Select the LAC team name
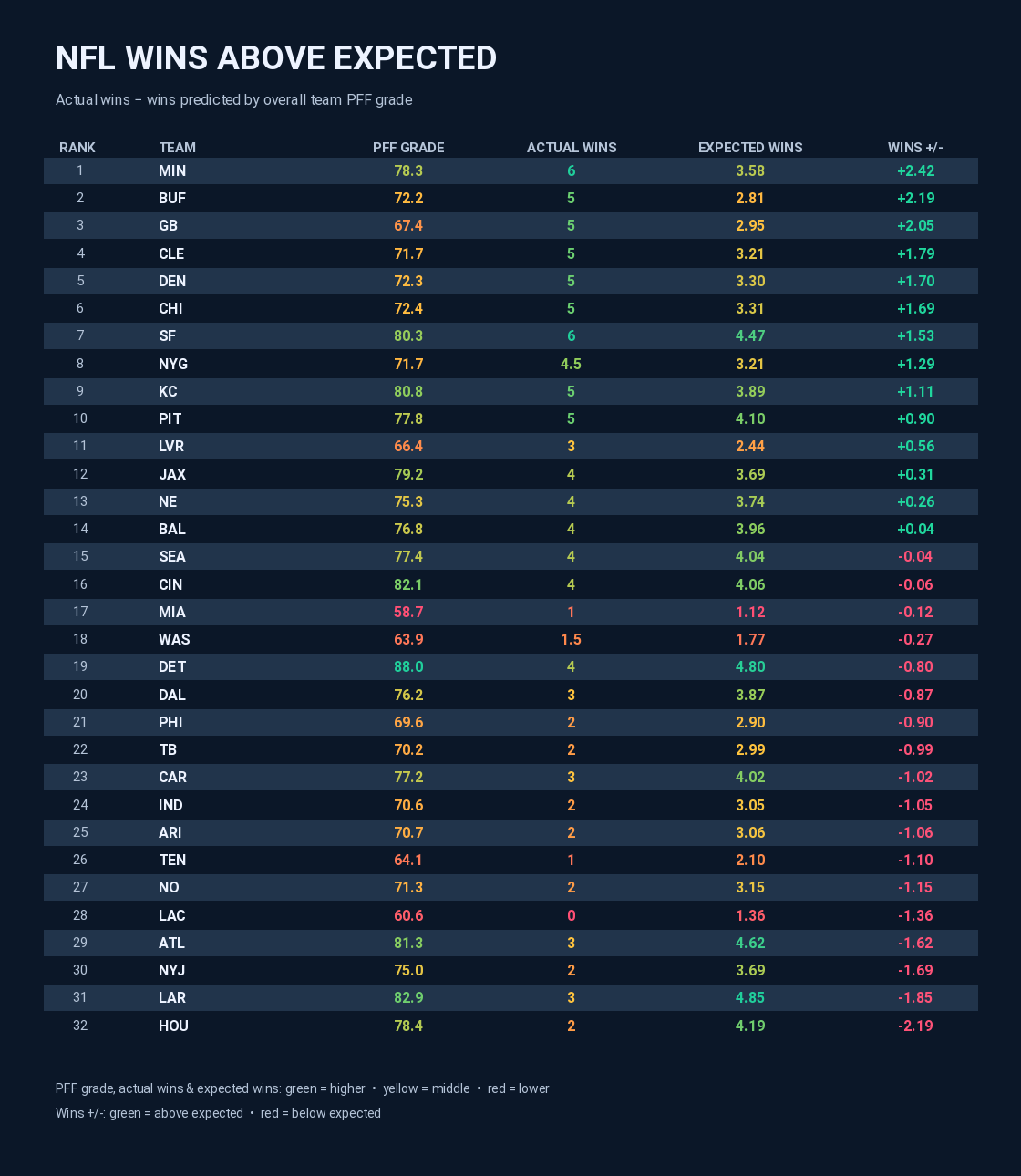Image resolution: width=1021 pixels, height=1176 pixels. click(172, 915)
